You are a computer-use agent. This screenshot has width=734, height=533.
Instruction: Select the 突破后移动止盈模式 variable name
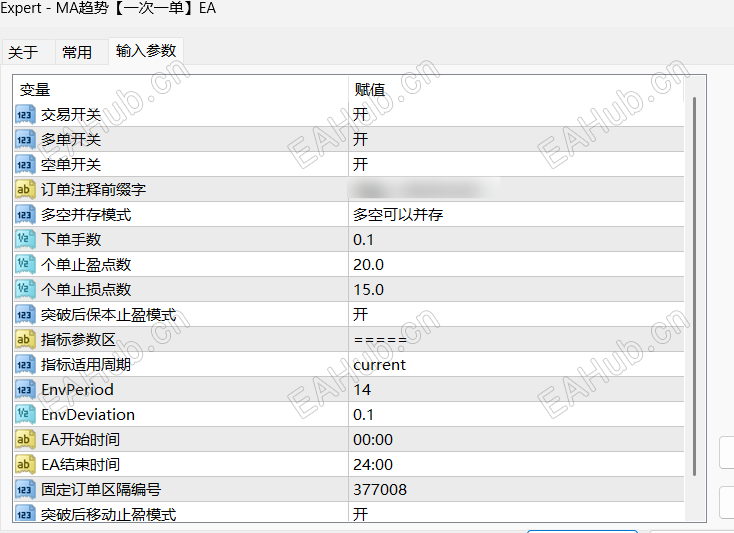coord(108,514)
